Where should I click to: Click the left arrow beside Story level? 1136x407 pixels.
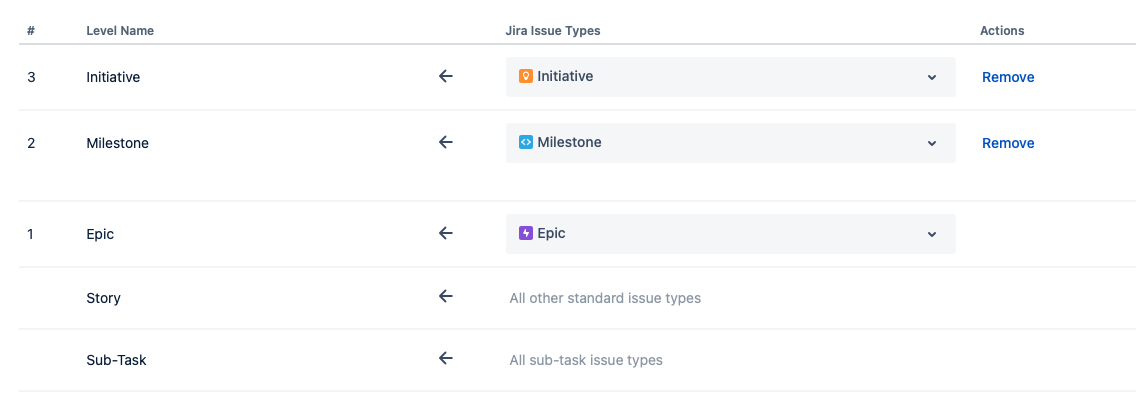pos(446,296)
